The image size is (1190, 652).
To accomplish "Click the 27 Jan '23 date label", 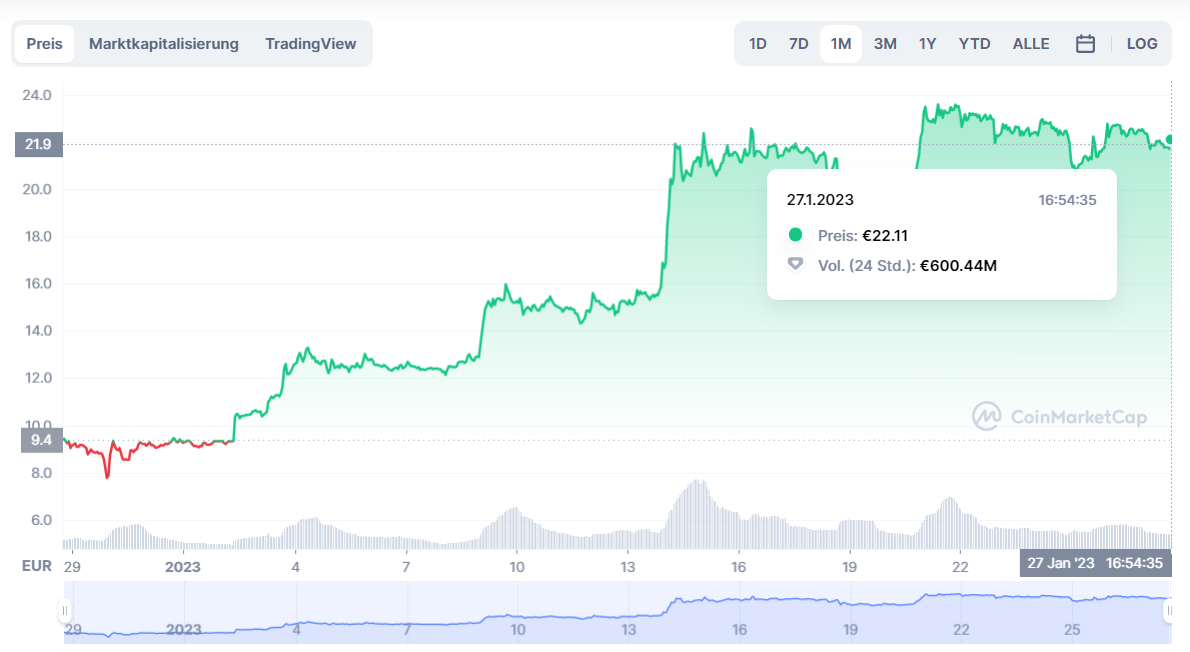I will [1095, 563].
